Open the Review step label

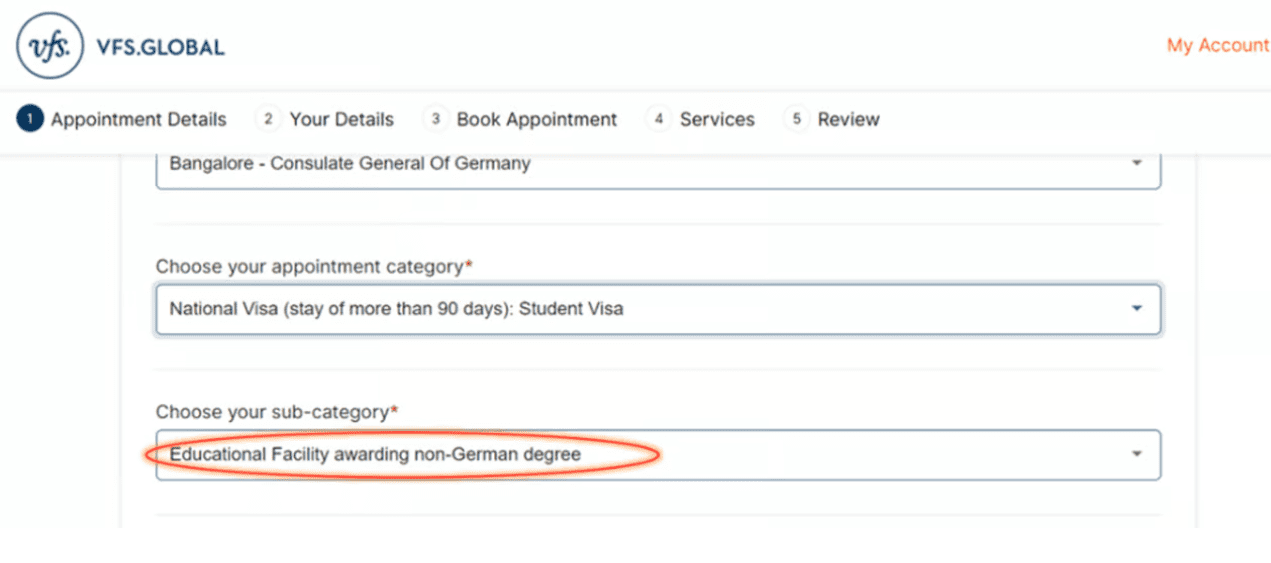pyautogui.click(x=849, y=120)
